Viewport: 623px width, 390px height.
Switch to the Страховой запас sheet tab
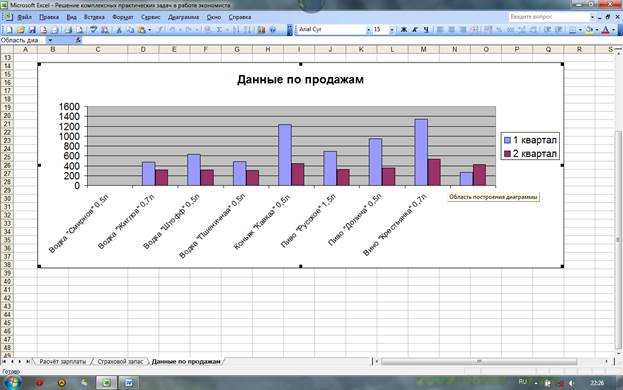pos(120,361)
